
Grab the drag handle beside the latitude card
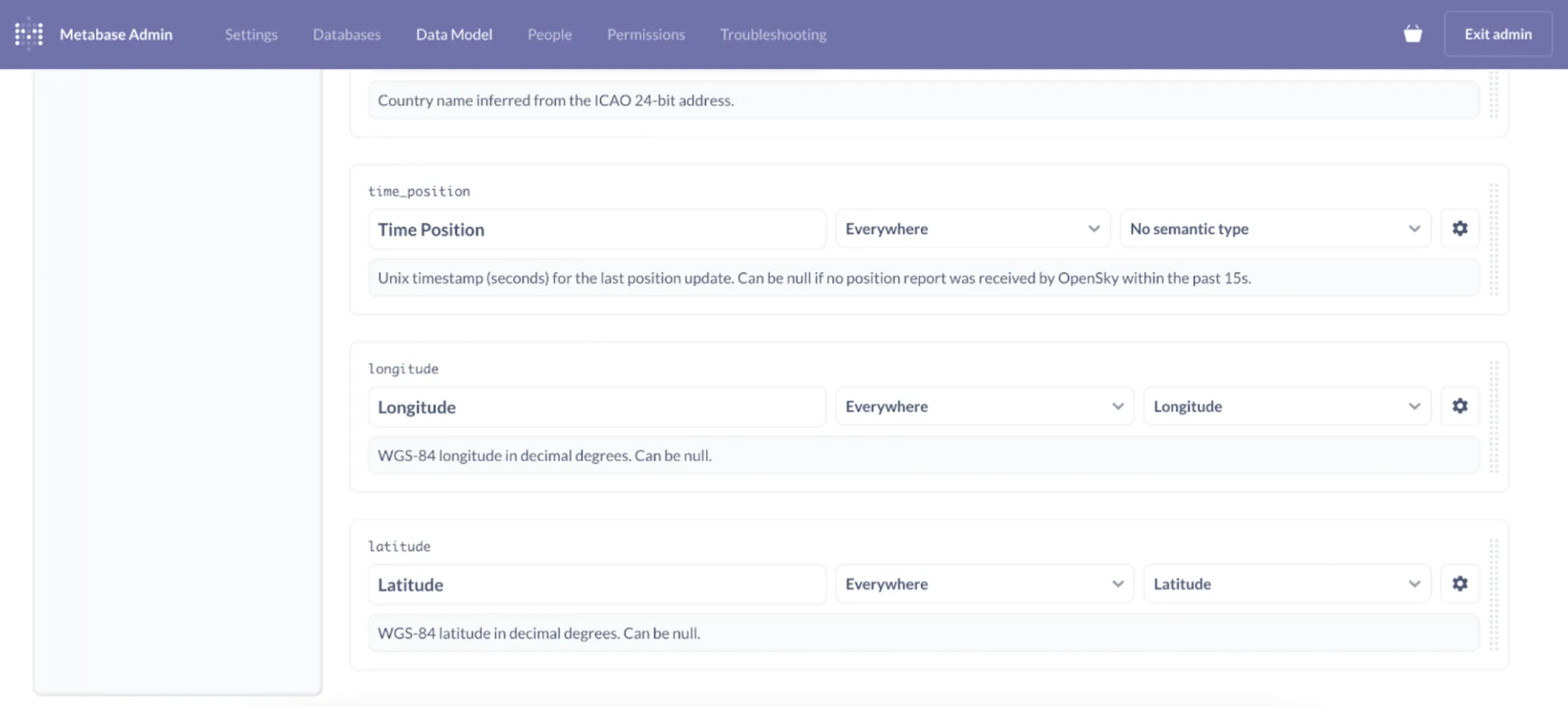1493,595
